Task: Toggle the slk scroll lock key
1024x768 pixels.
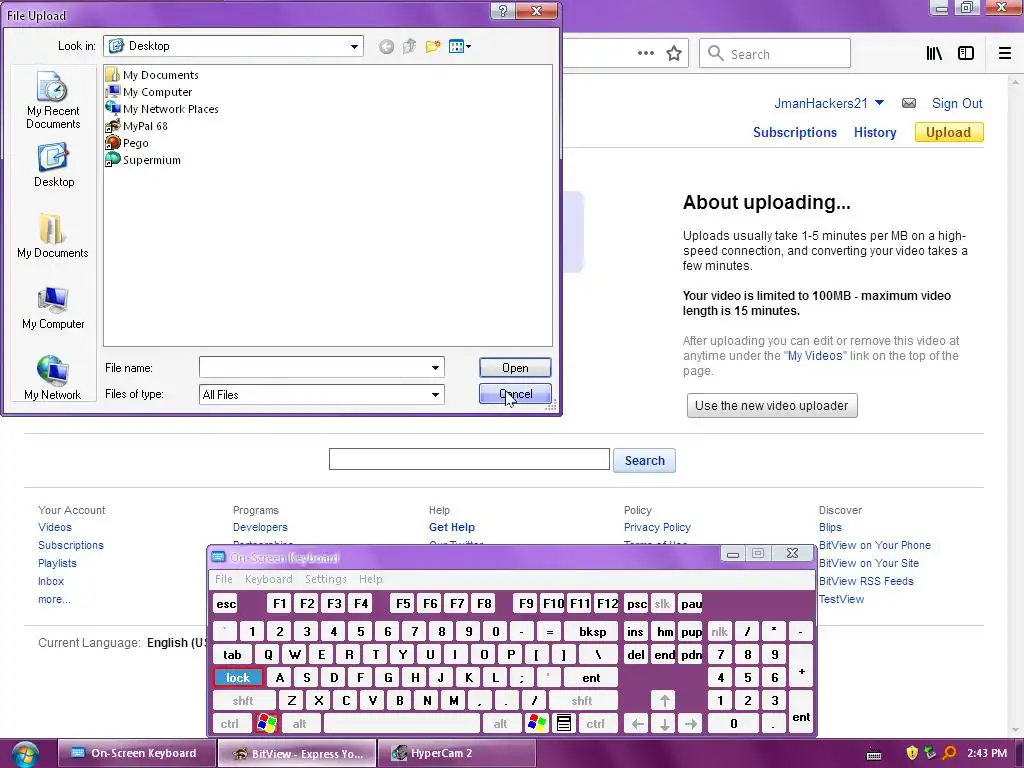Action: pos(662,603)
